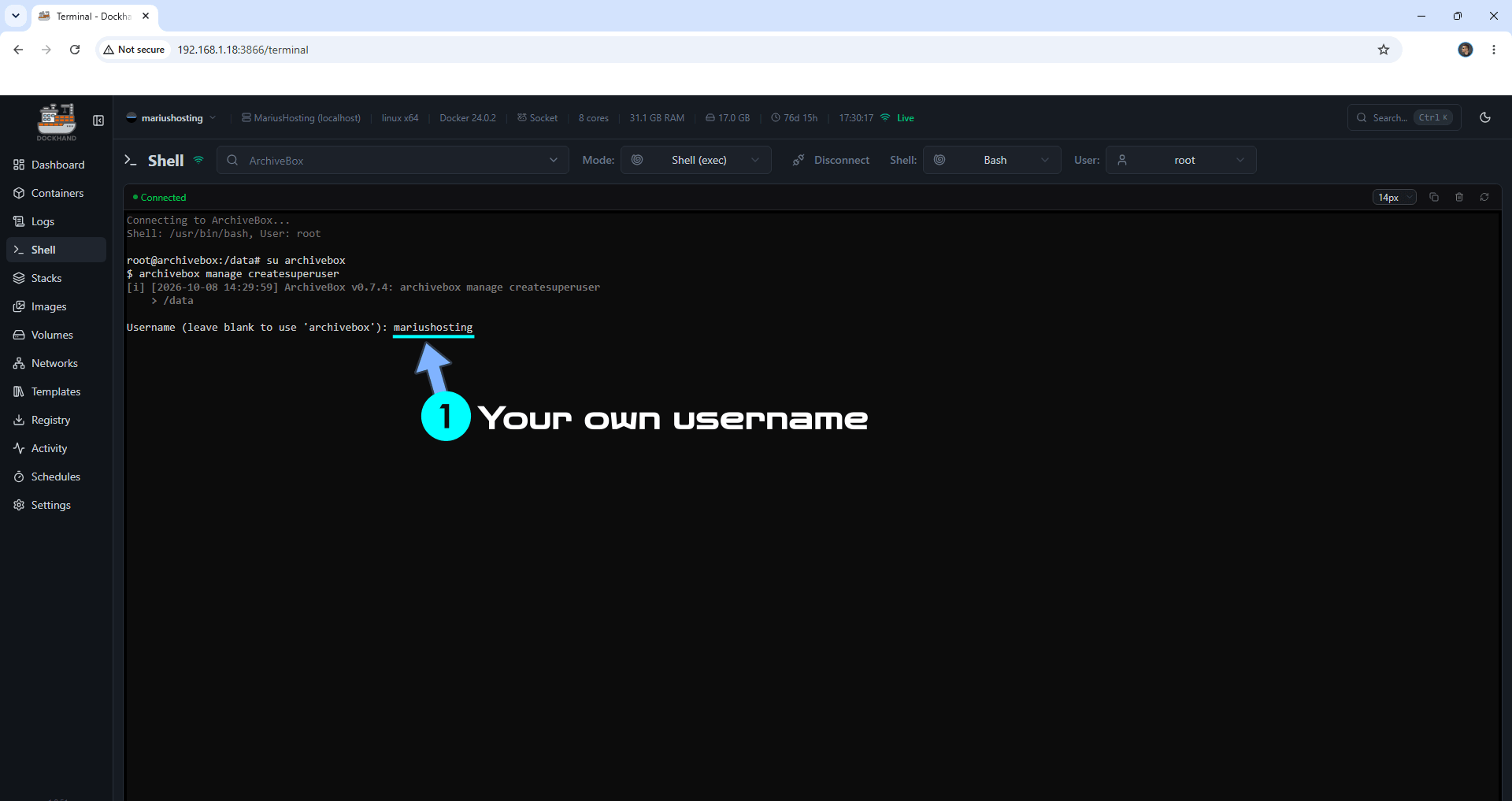Open the Chrome three-dot menu

(1494, 50)
